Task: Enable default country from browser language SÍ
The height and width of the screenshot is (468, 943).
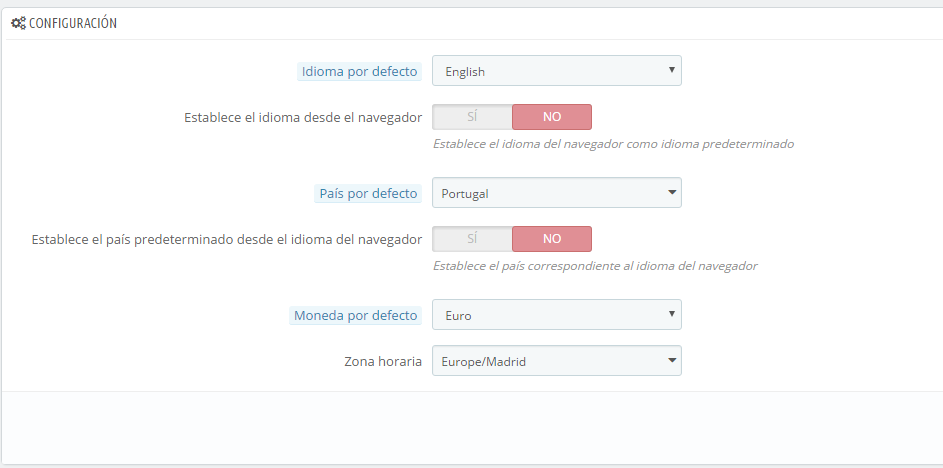Action: pyautogui.click(x=472, y=239)
